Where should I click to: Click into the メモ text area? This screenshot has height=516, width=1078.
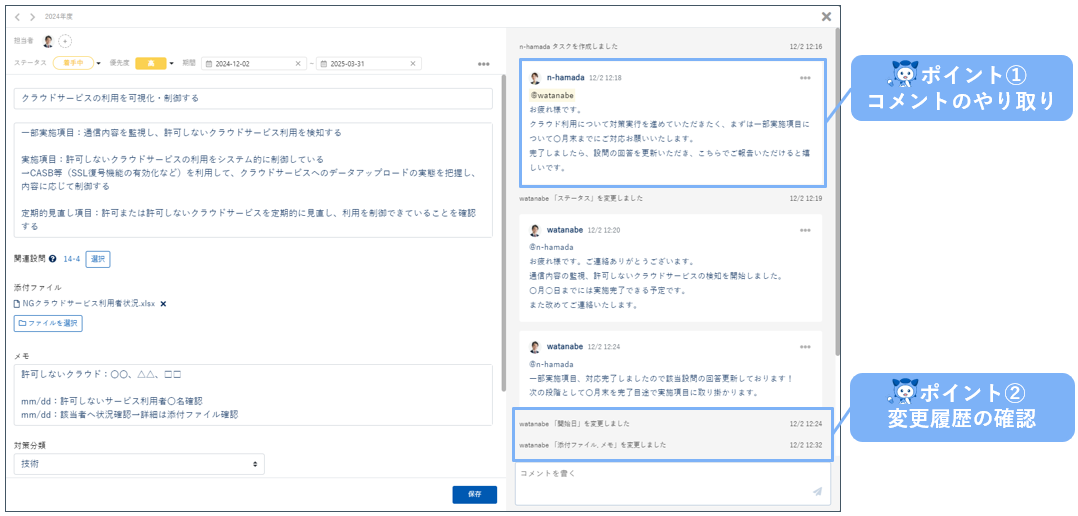pyautogui.click(x=253, y=394)
